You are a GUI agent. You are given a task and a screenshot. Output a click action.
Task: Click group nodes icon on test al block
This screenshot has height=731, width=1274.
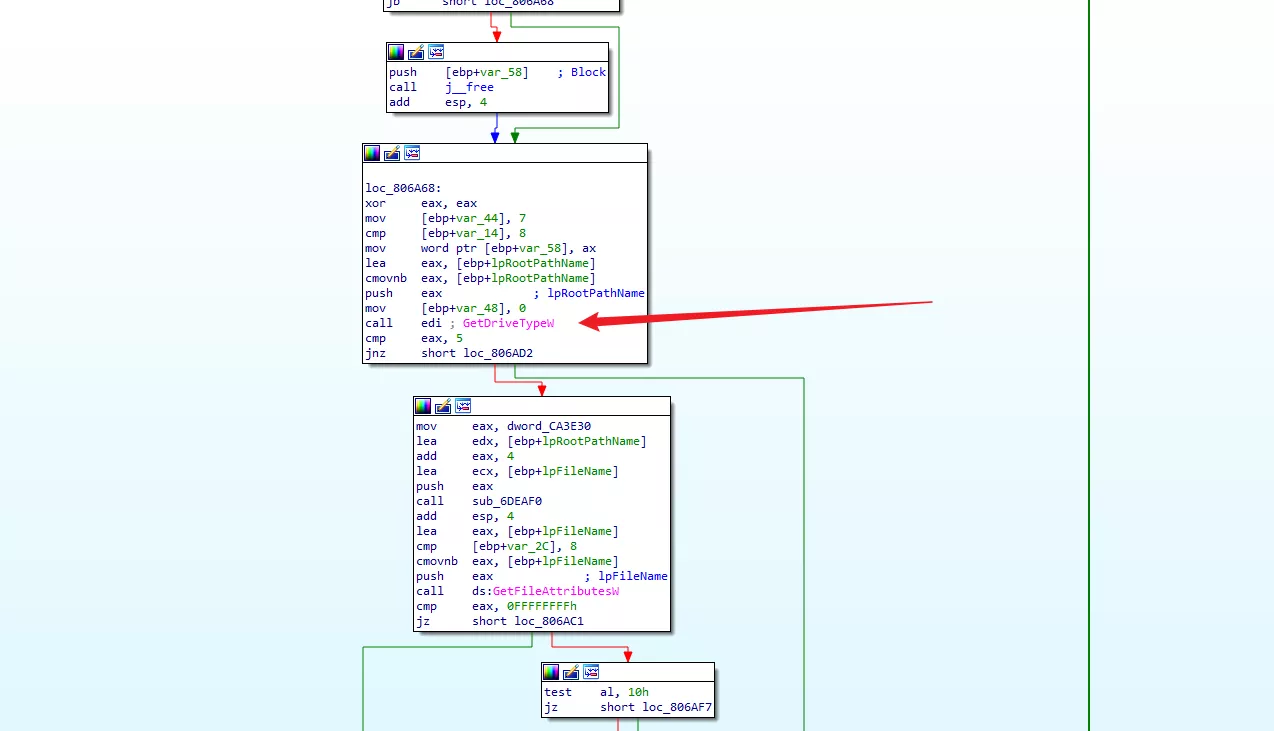pos(591,672)
